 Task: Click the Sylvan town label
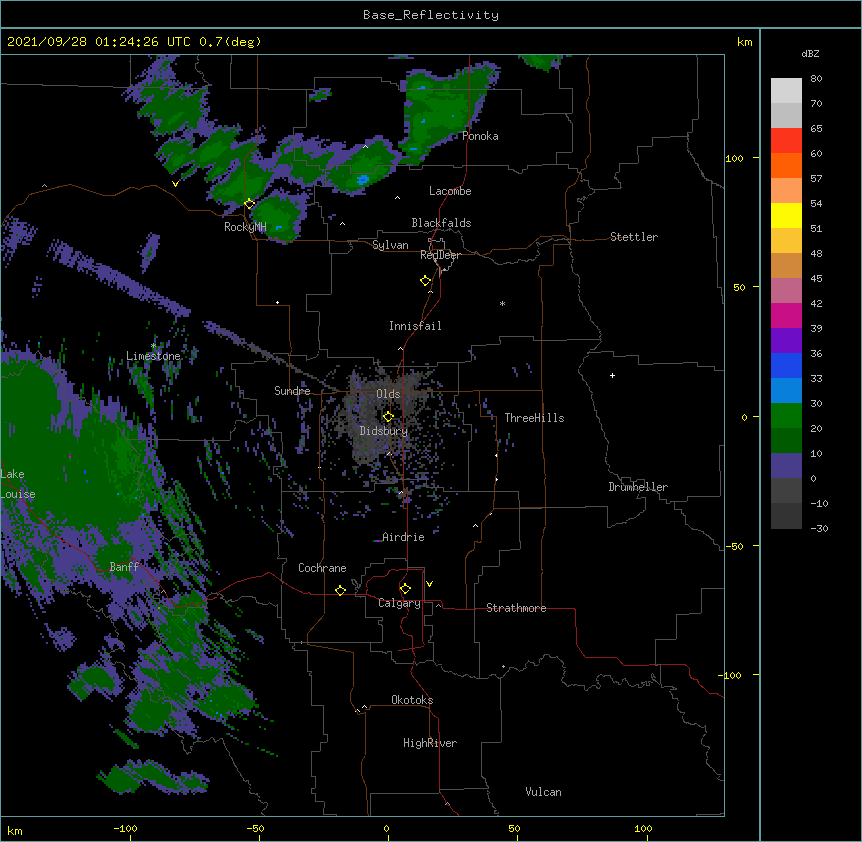[x=390, y=245]
